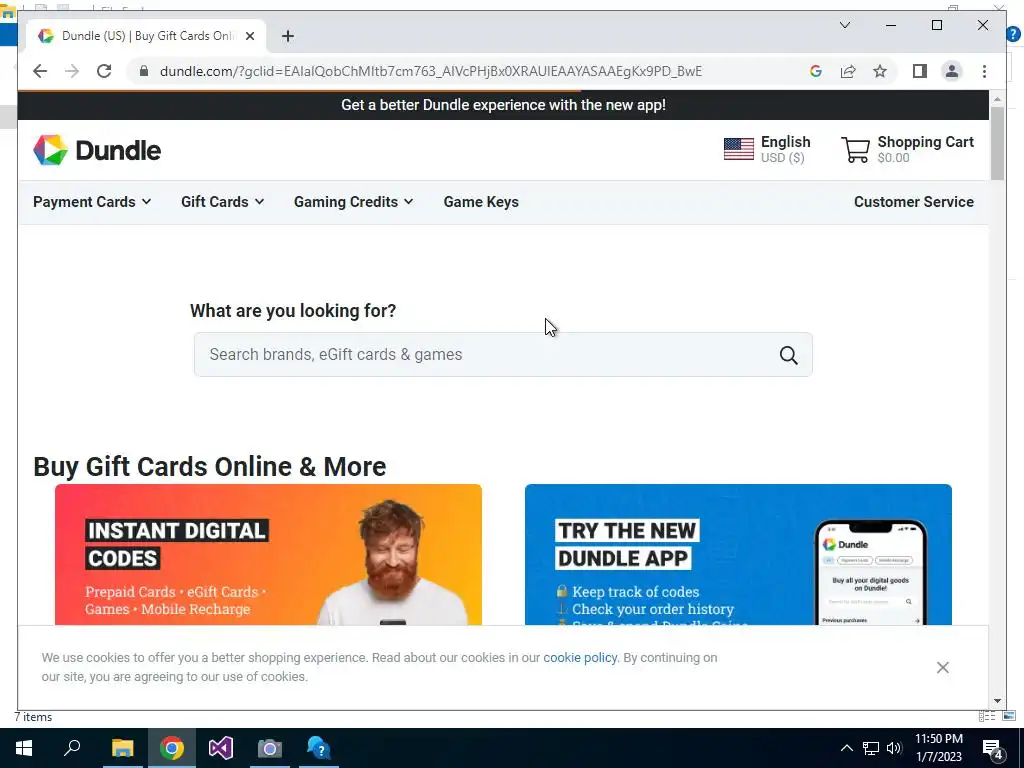Viewport: 1024px width, 768px height.
Task: Expand the Gaming Credits menu
Action: click(x=353, y=202)
